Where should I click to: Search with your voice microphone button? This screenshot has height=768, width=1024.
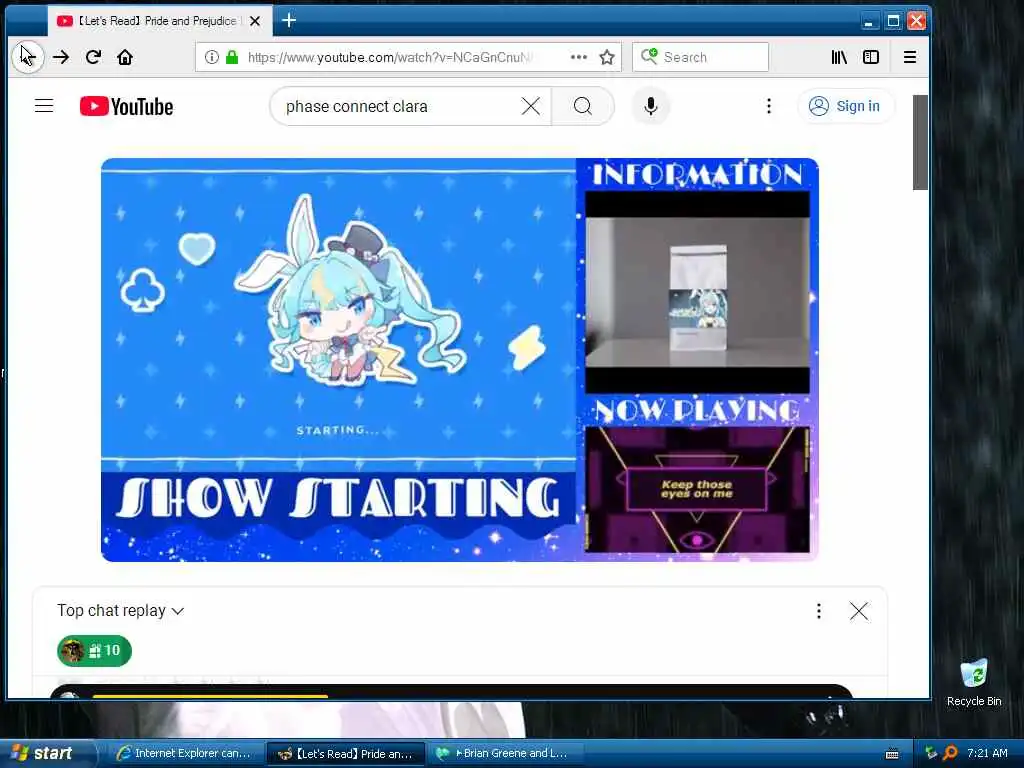coord(650,106)
